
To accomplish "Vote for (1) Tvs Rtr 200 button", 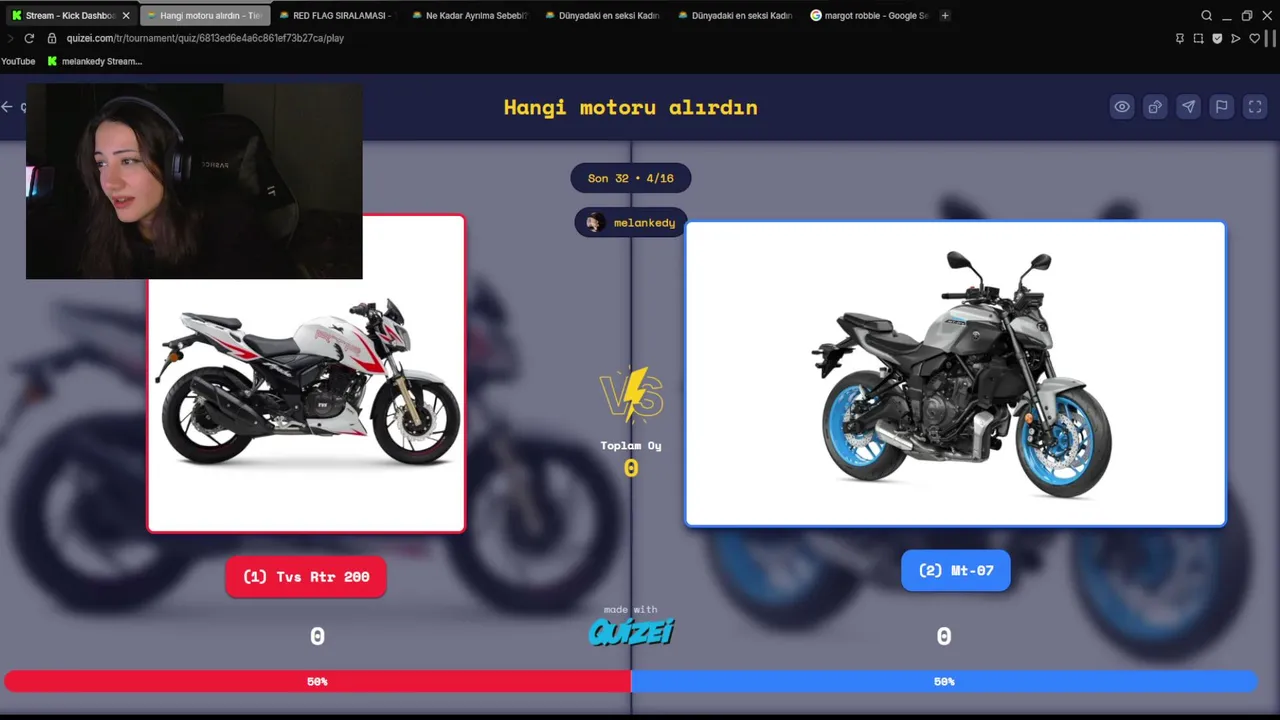I will [x=306, y=577].
